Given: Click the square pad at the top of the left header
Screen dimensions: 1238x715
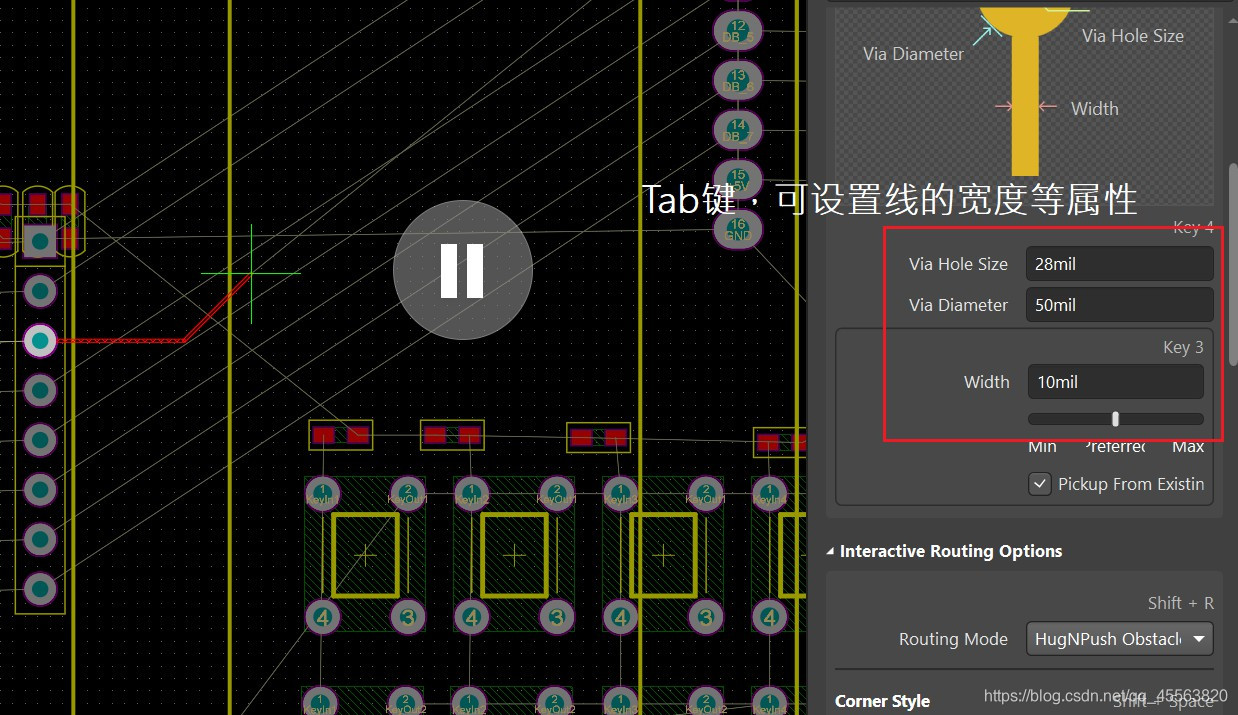Looking at the screenshot, I should [39, 241].
